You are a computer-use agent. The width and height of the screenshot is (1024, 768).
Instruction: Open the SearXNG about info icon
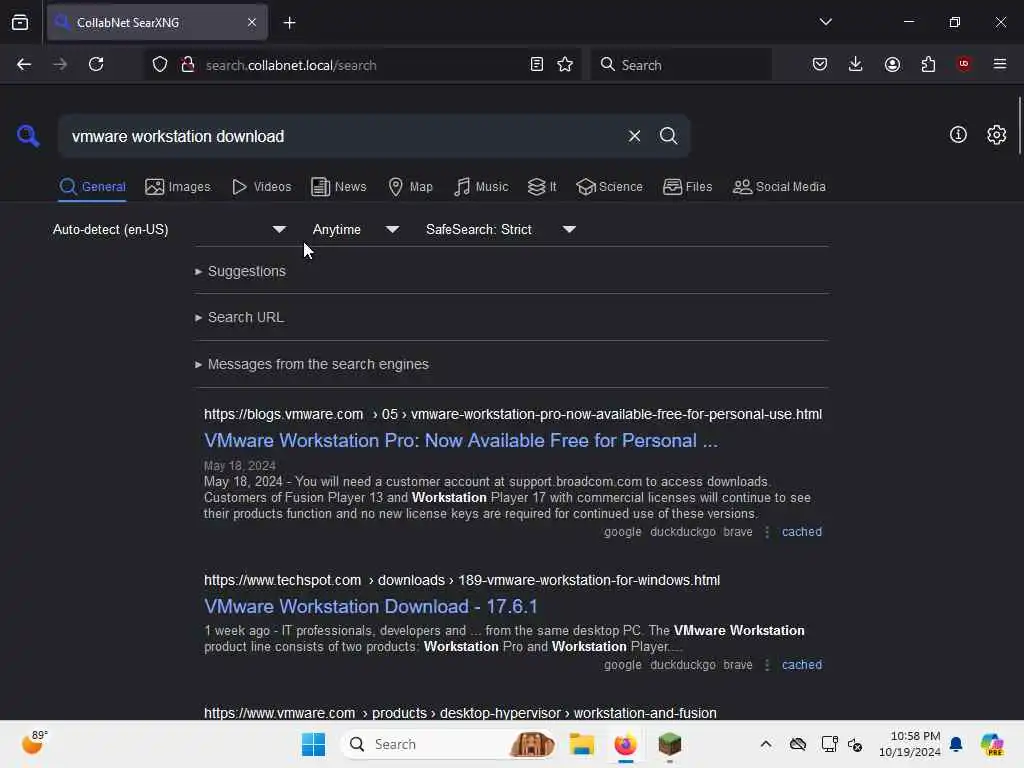(x=958, y=135)
